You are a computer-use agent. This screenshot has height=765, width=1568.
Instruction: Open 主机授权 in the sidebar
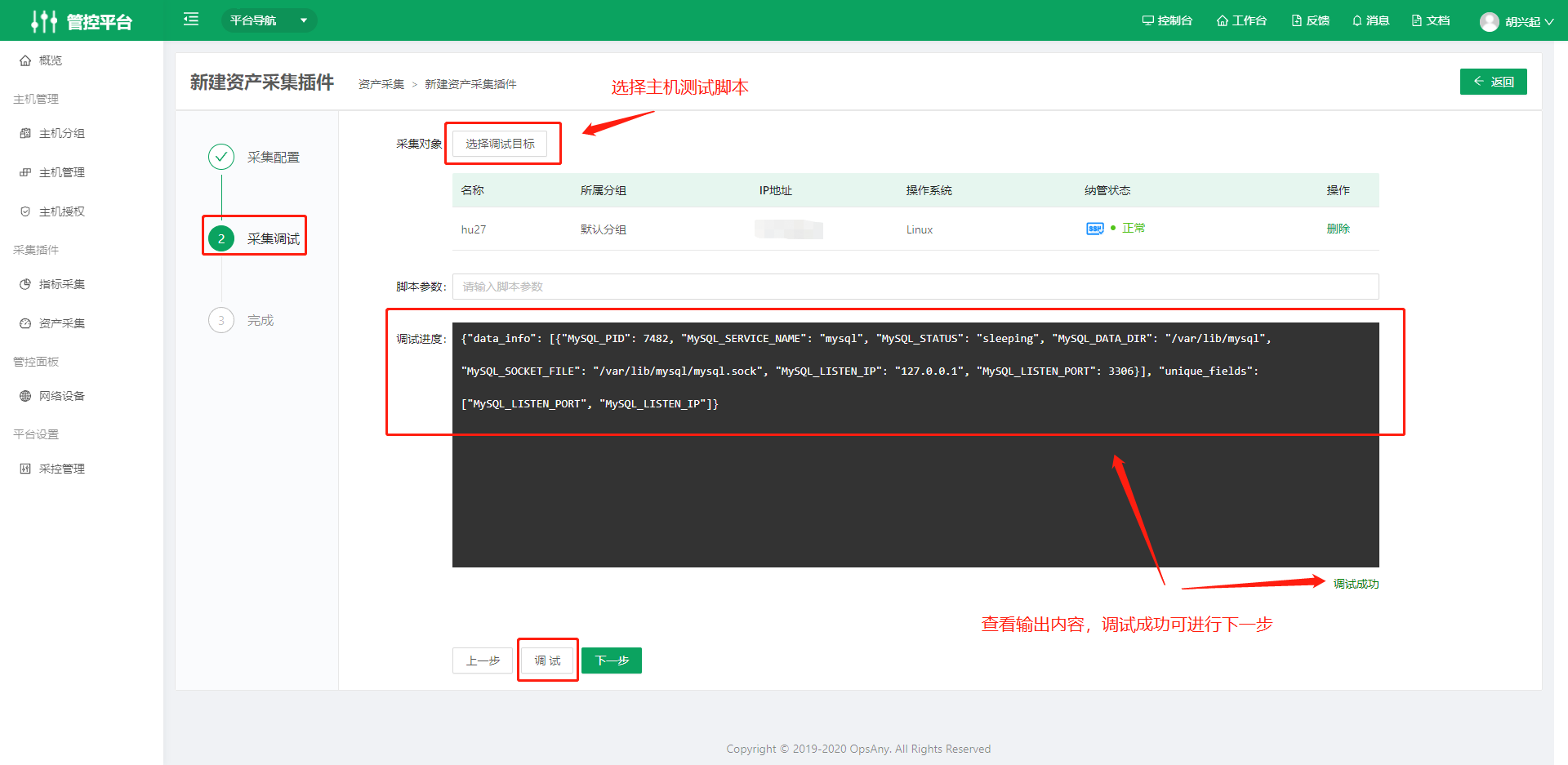click(x=62, y=211)
